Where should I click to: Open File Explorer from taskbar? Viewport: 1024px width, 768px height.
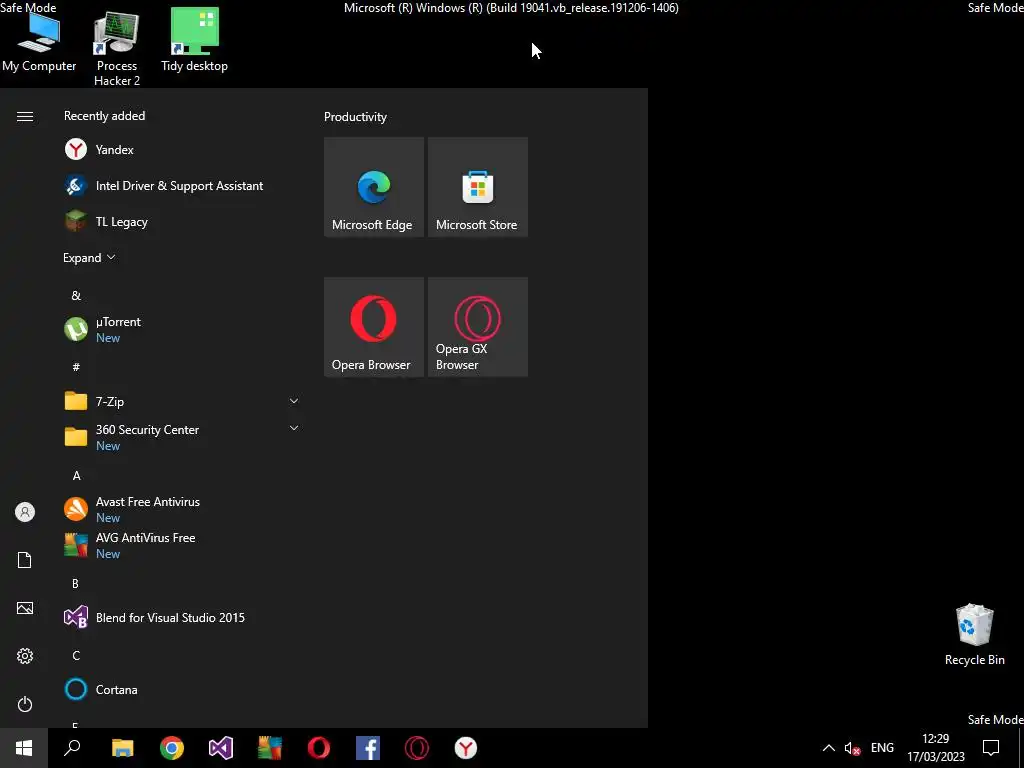pos(122,748)
